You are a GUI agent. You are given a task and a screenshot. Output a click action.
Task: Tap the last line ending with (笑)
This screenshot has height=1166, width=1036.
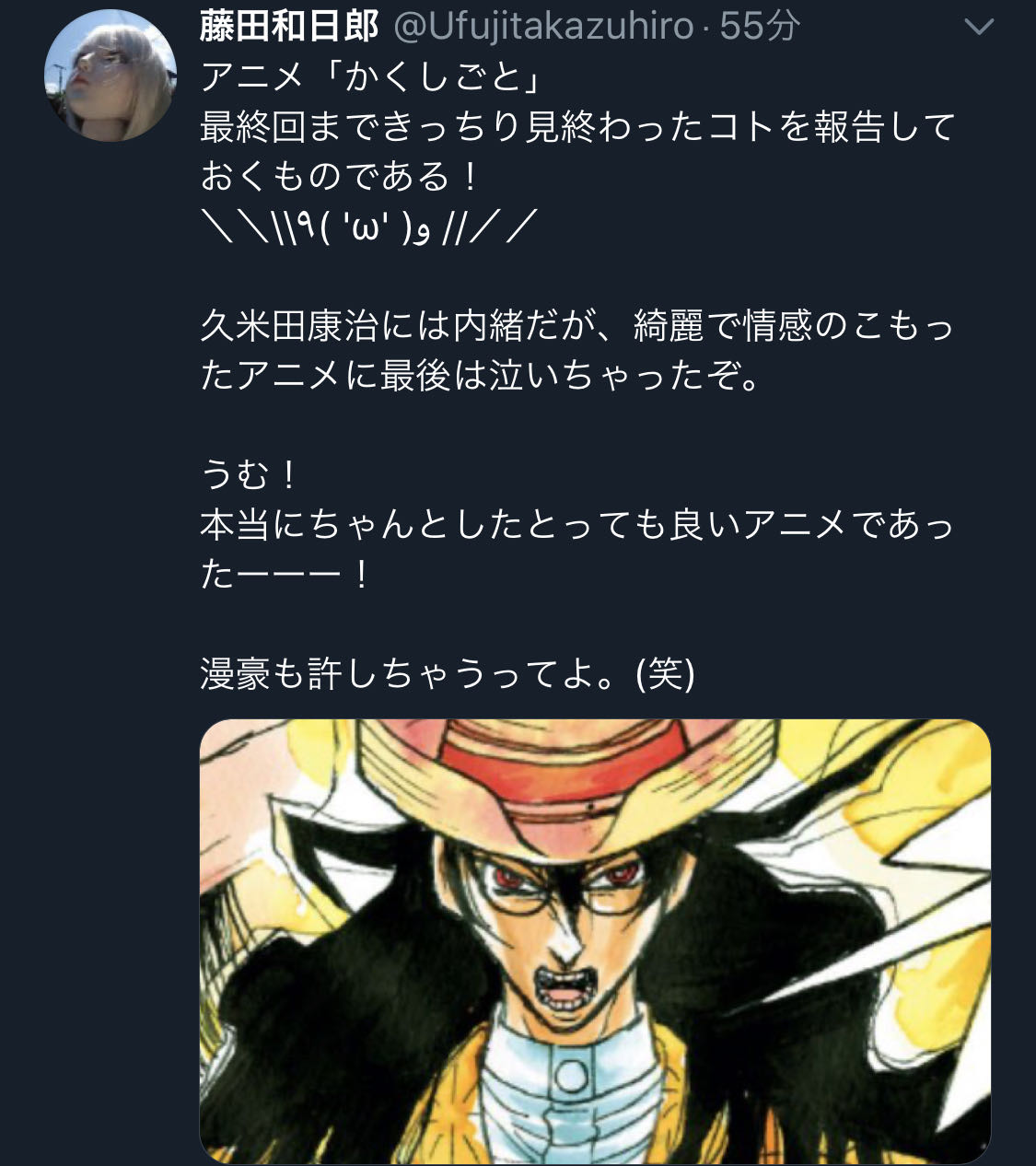(x=448, y=673)
